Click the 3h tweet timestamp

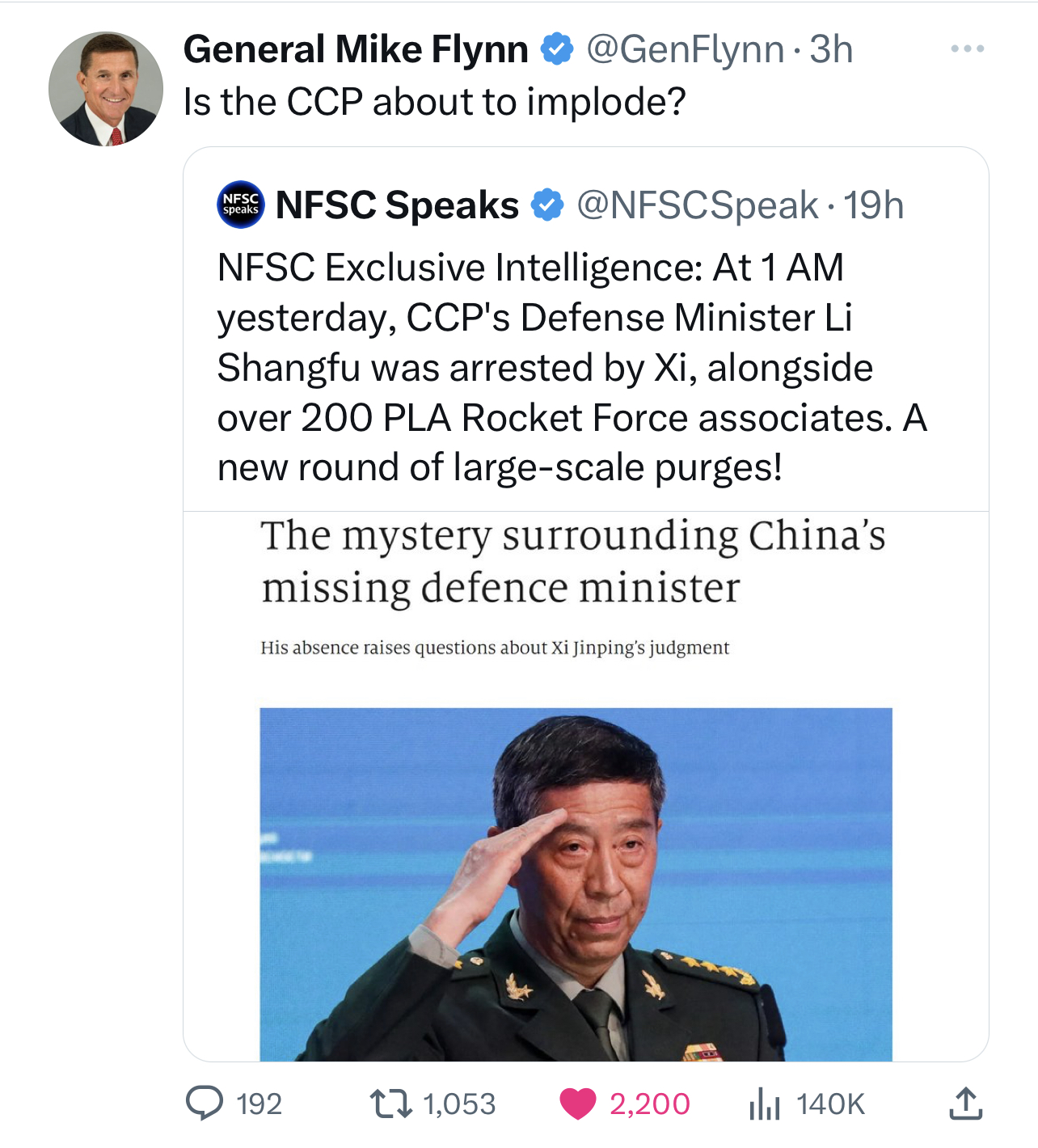[x=831, y=49]
